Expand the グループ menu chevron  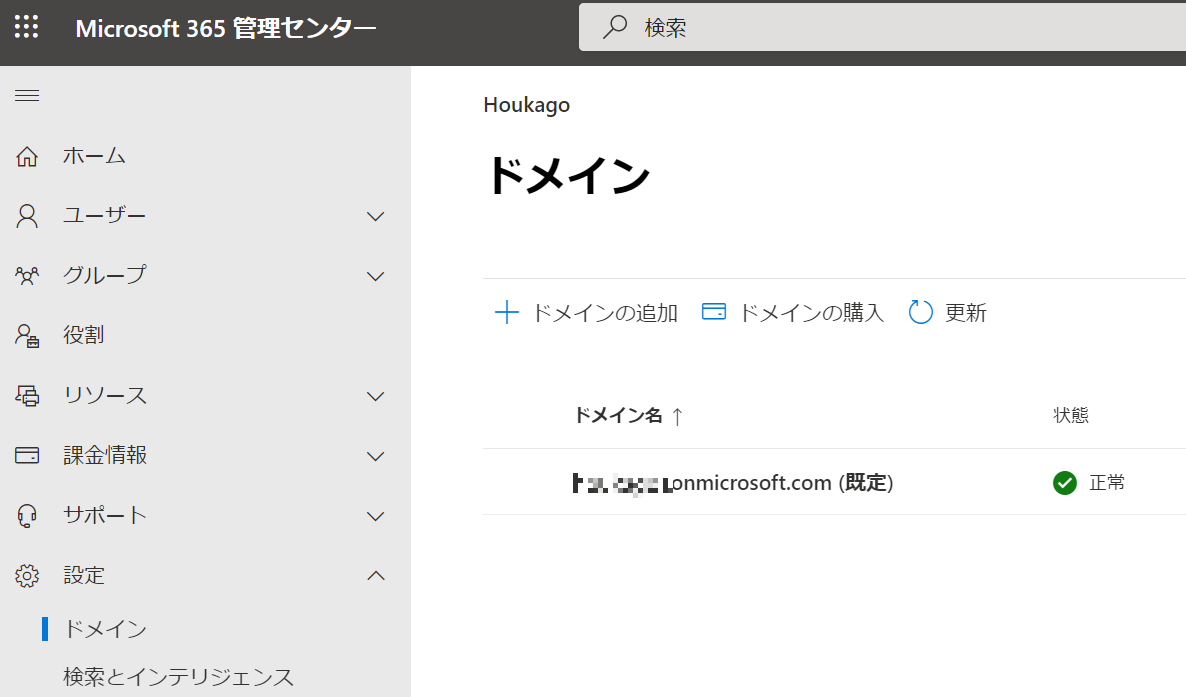tap(375, 276)
